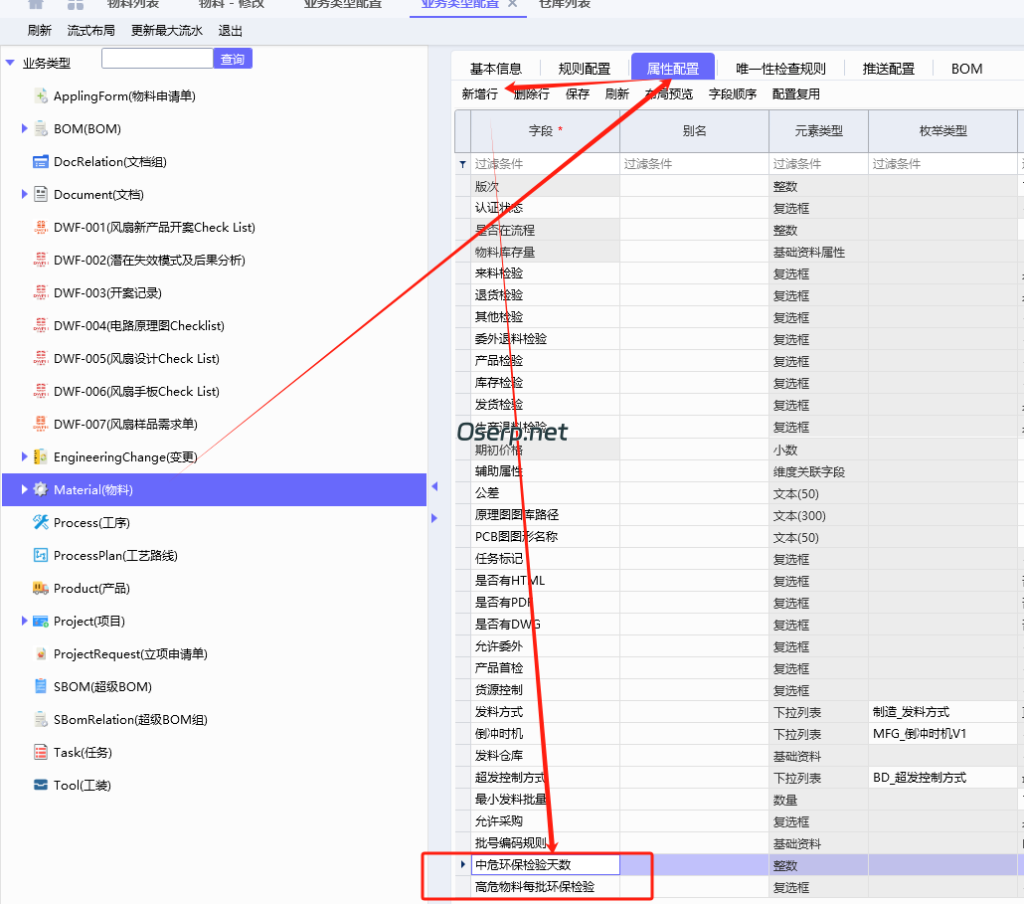This screenshot has width=1024, height=904.
Task: Click the 查询 search button
Action: (x=233, y=58)
